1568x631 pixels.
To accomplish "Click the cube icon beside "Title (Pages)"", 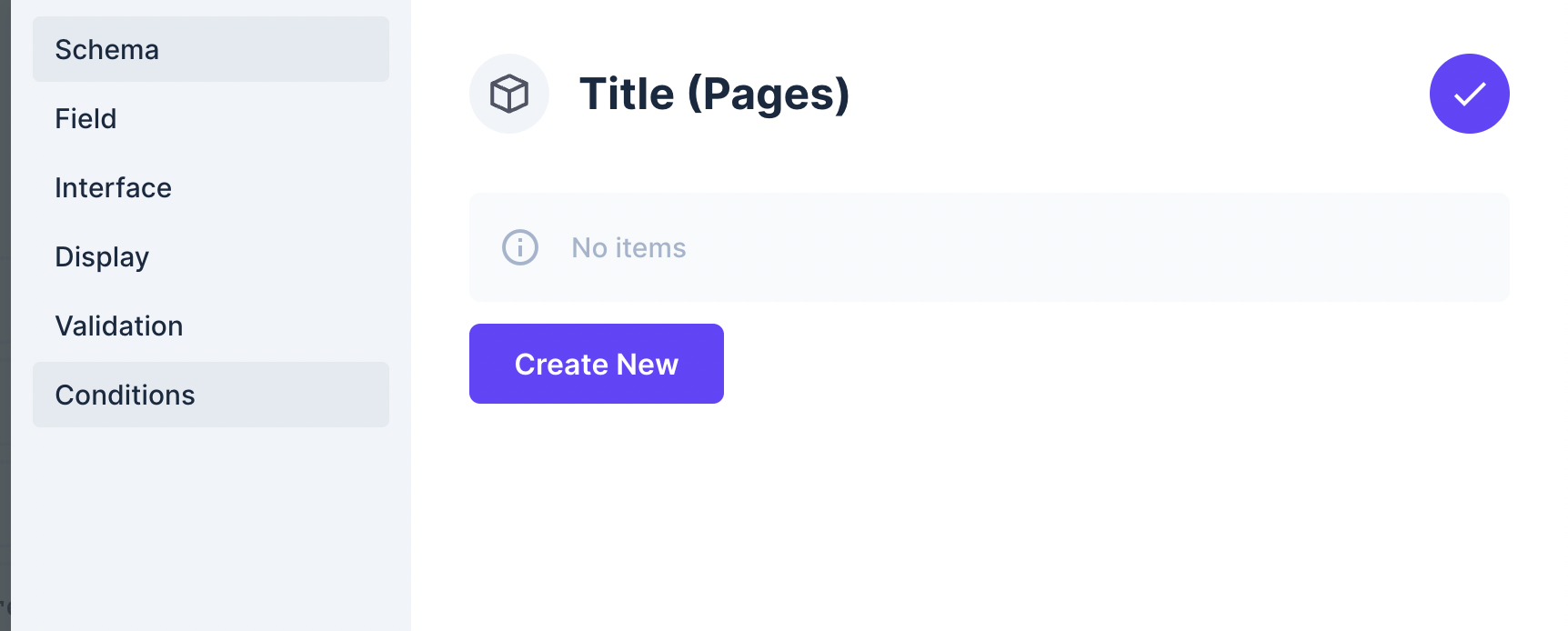I will point(509,93).
